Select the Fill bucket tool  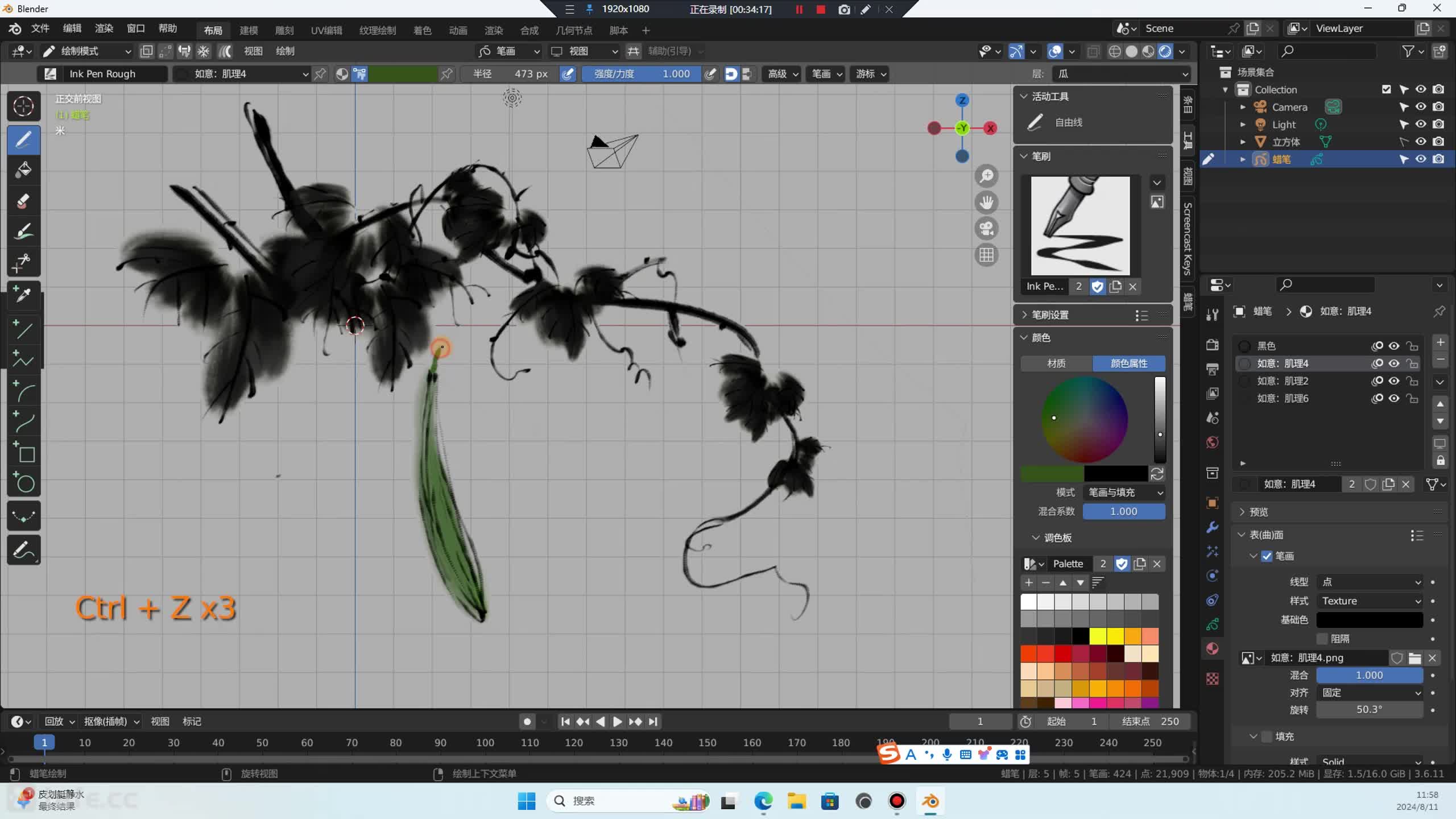[x=23, y=169]
